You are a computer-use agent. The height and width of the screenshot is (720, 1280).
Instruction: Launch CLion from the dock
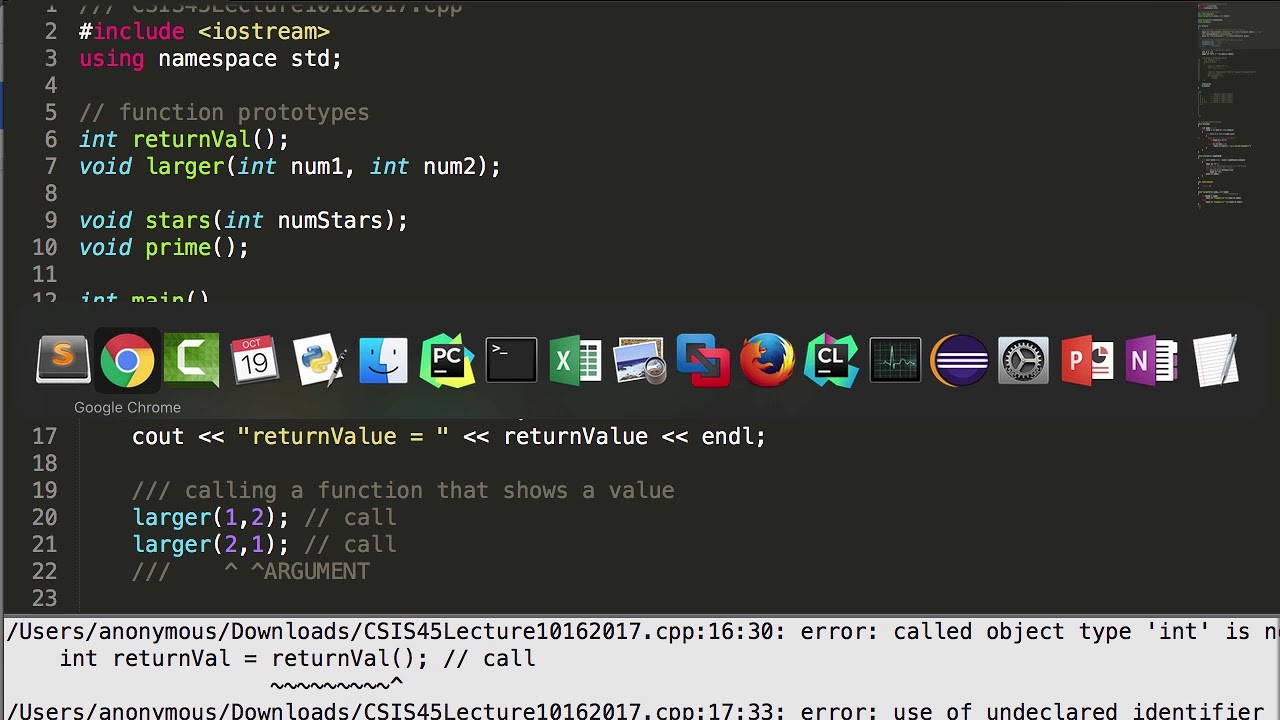(831, 360)
